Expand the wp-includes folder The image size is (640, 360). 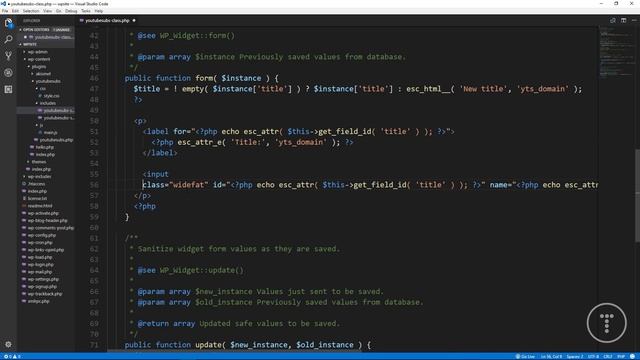point(39,177)
